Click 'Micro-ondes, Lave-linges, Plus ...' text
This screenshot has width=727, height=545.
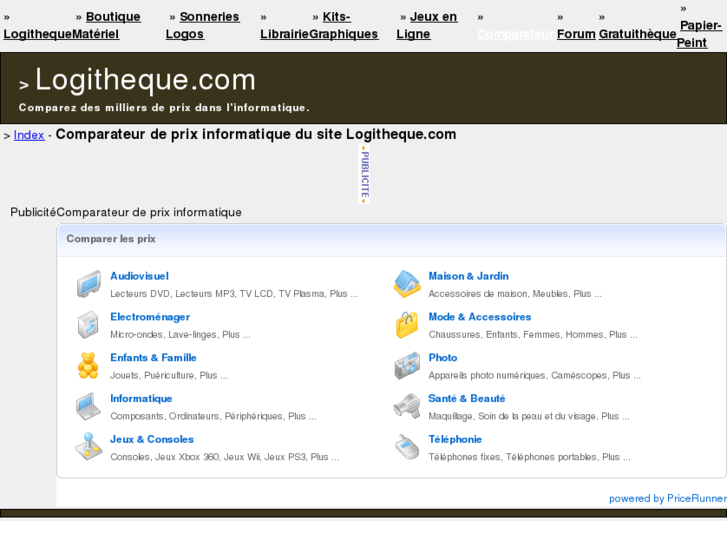tap(180, 334)
